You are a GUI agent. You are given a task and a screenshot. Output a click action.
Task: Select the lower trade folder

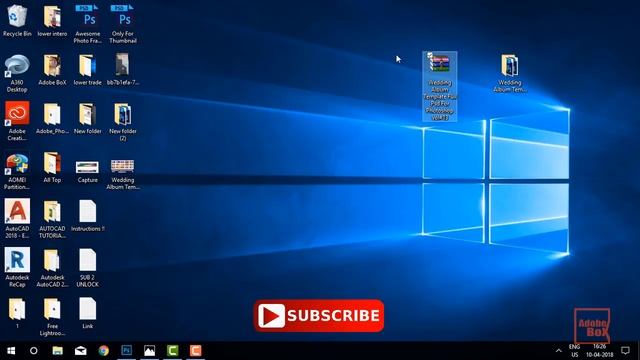tap(87, 70)
